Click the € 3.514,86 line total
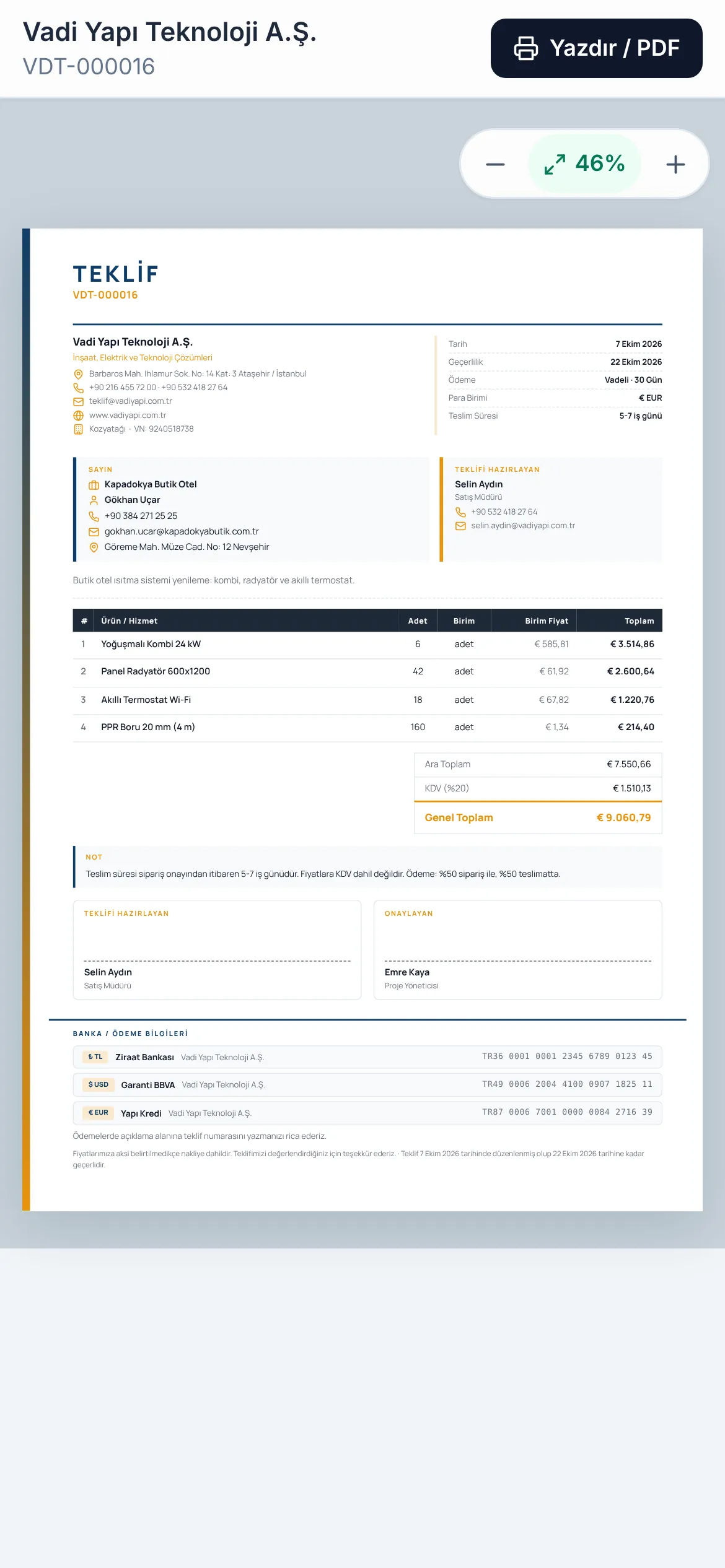The width and height of the screenshot is (725, 1568). (x=632, y=644)
